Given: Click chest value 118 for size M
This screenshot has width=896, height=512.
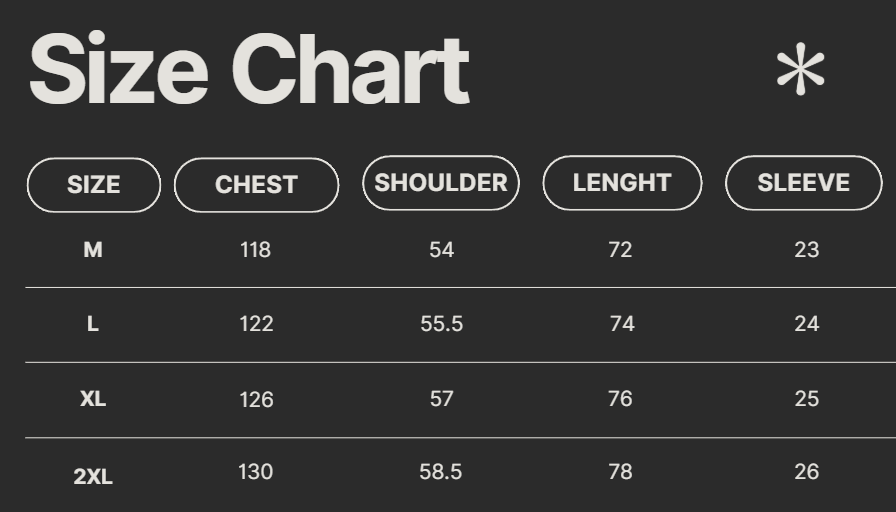Looking at the screenshot, I should 256,250.
